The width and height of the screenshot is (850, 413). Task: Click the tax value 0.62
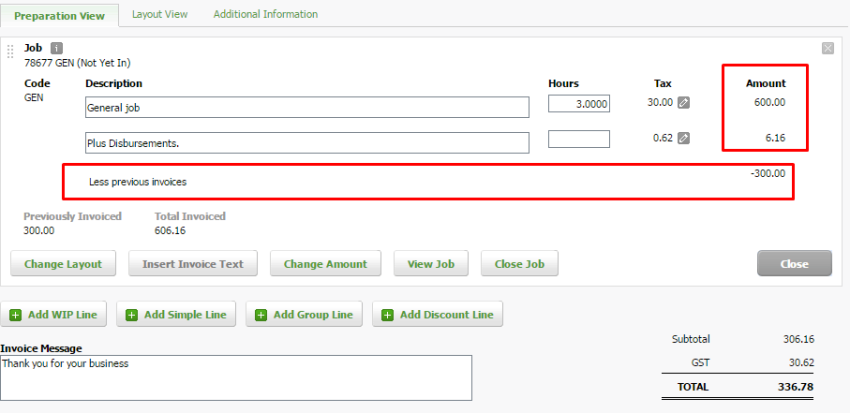tap(663, 138)
